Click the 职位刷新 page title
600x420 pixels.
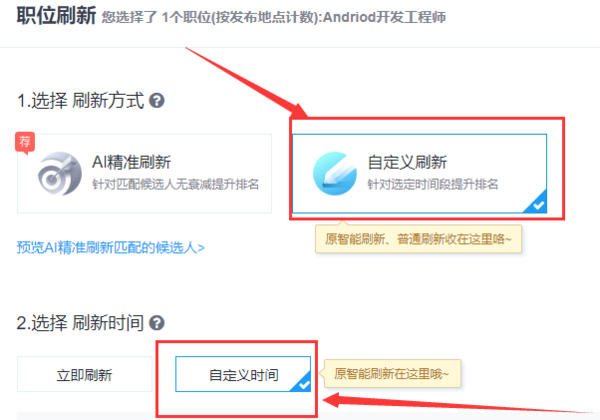point(56,16)
